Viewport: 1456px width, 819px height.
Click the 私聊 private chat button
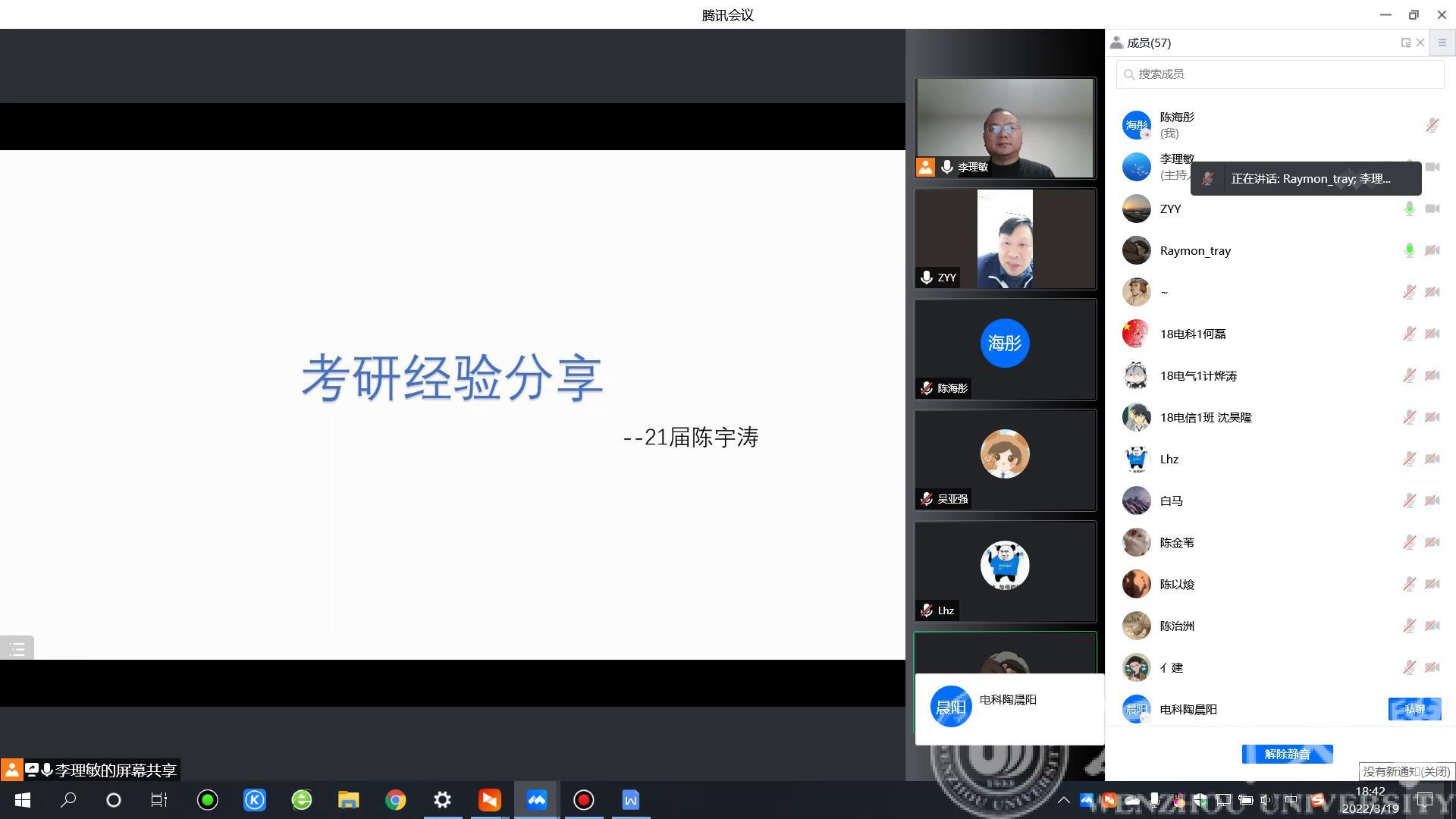click(1414, 709)
